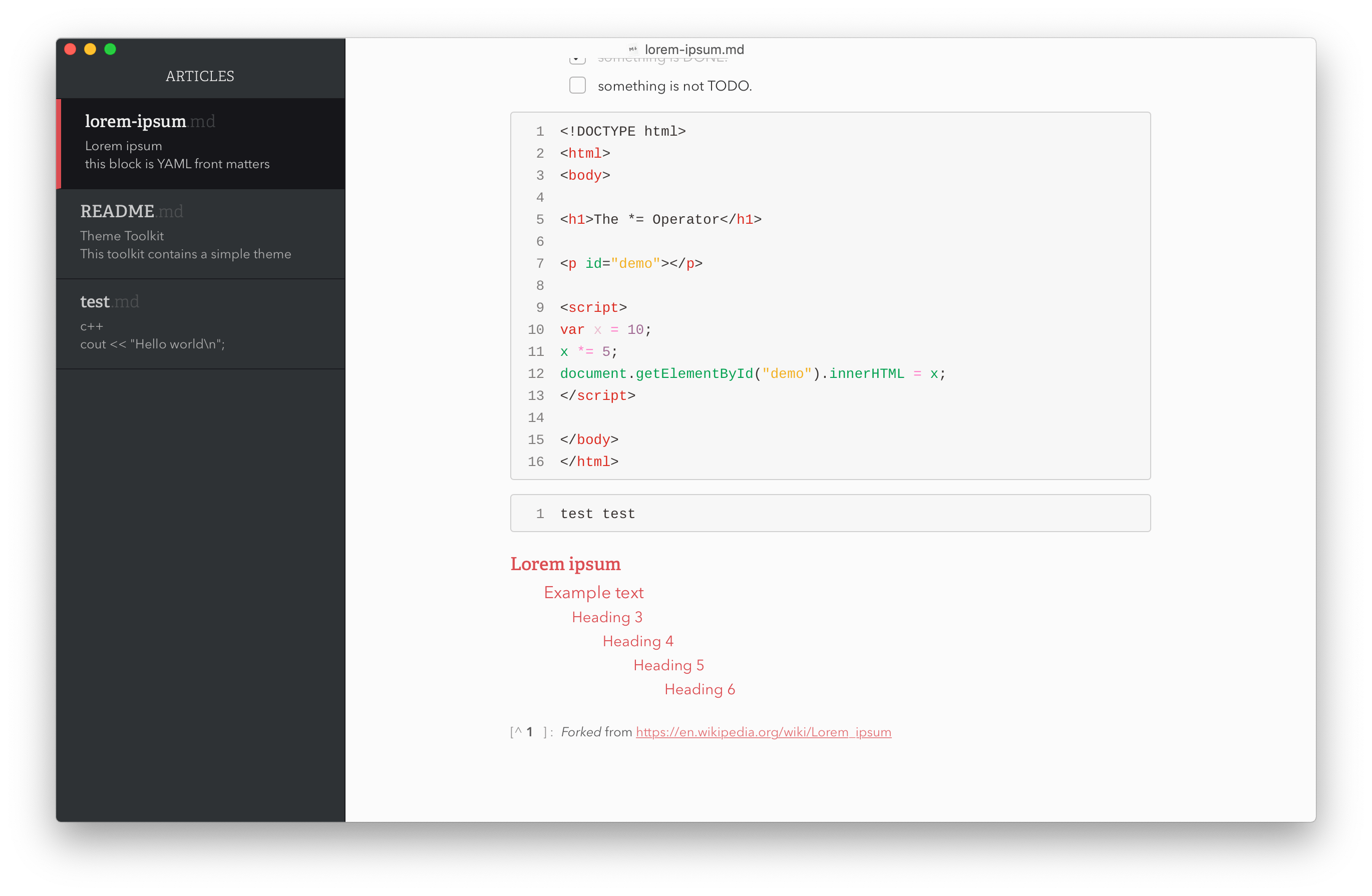The image size is (1372, 896).
Task: Go to 'Heading 6' in table of contents
Action: point(700,690)
